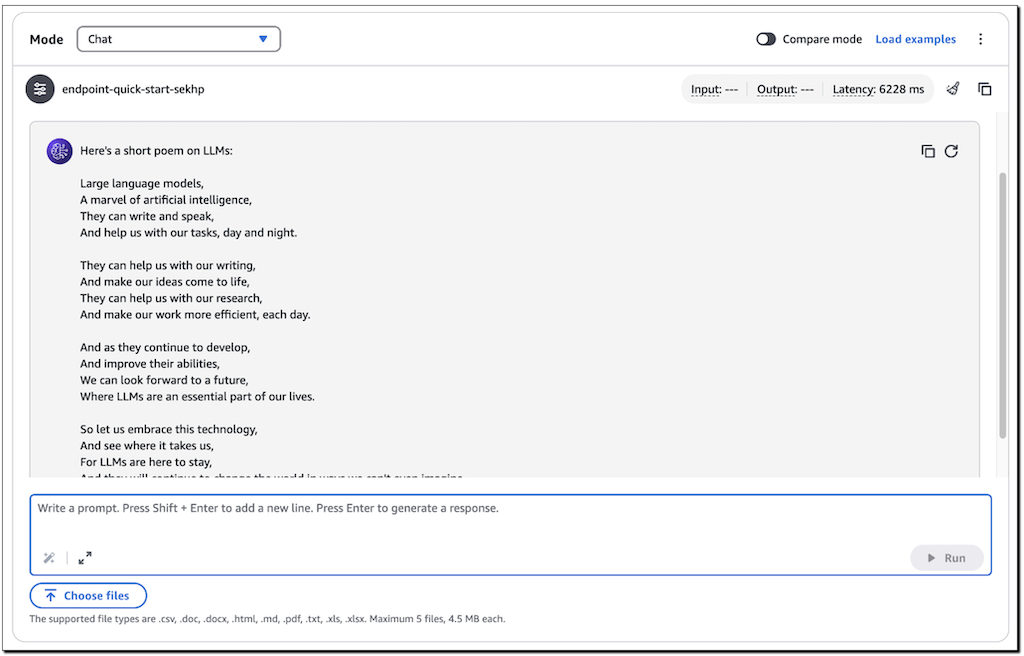The height and width of the screenshot is (656, 1024).
Task: Click the Input token count metric
Action: 714,89
